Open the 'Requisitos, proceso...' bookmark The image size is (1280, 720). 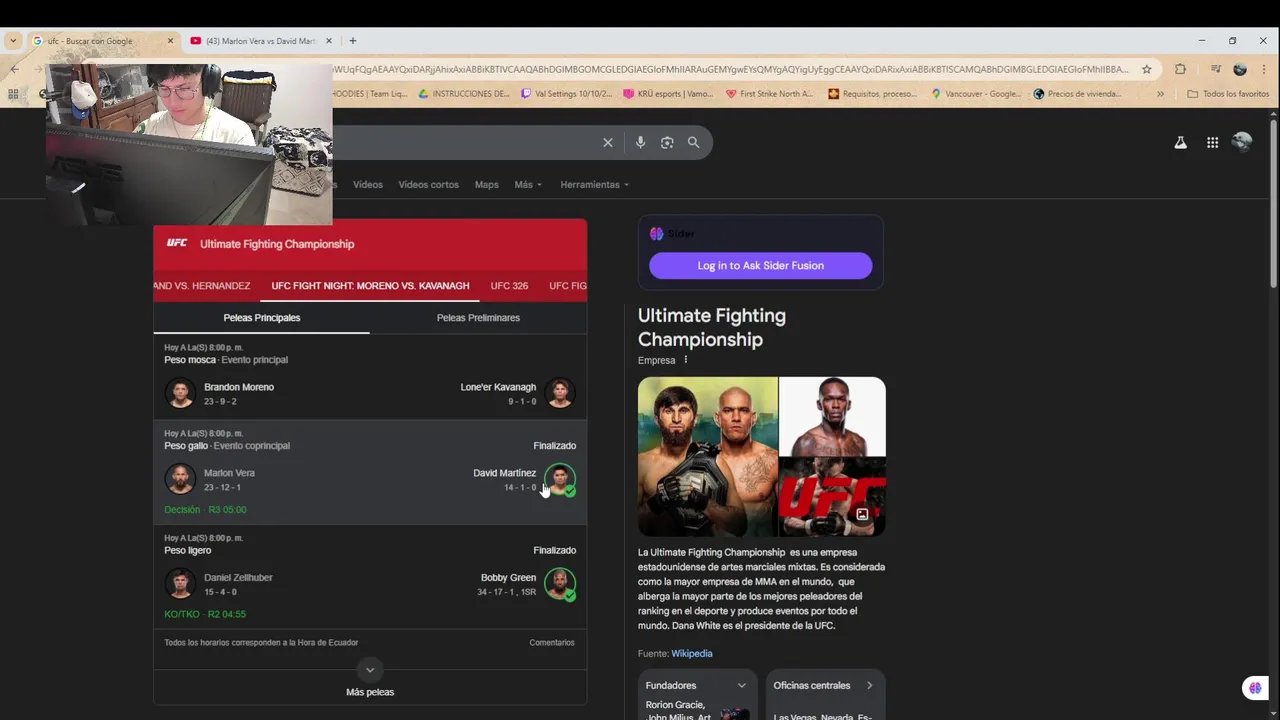pos(872,94)
